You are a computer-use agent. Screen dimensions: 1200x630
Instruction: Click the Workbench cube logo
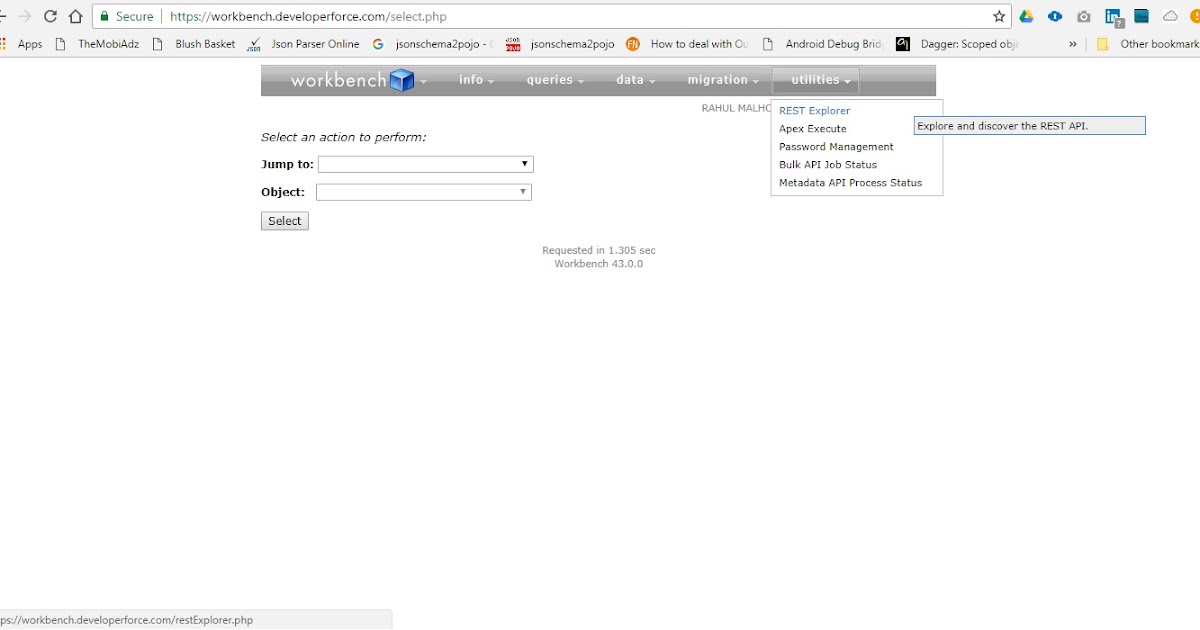coord(400,79)
